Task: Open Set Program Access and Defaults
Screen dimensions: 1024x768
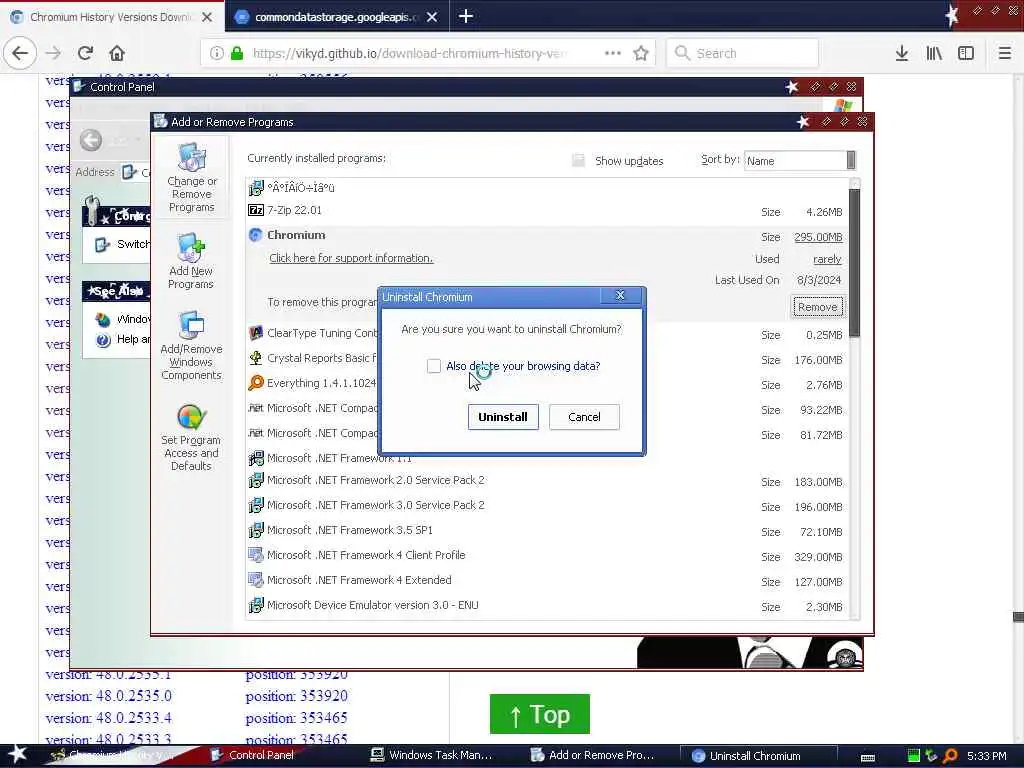Action: tap(191, 417)
